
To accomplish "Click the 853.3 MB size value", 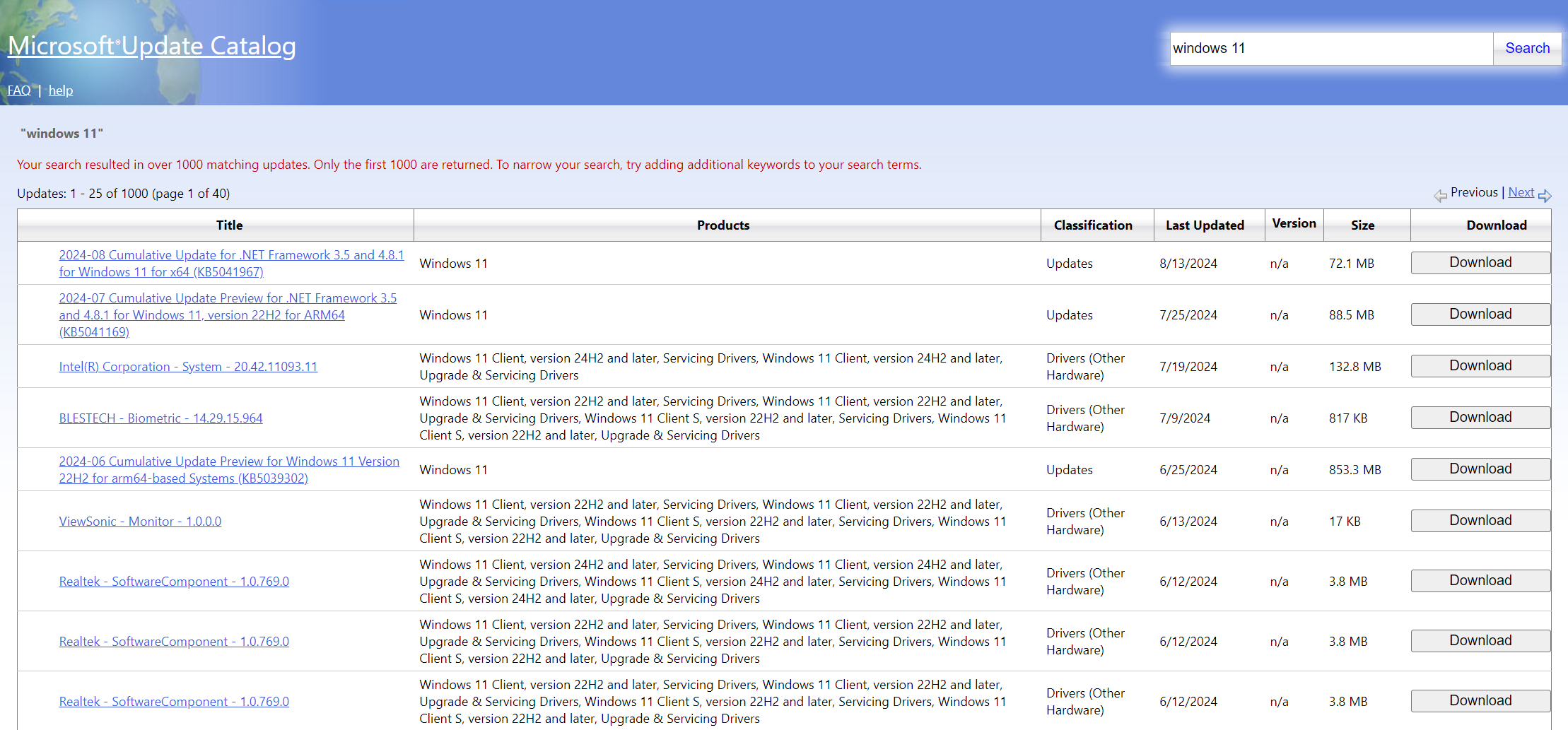I will (x=1355, y=470).
